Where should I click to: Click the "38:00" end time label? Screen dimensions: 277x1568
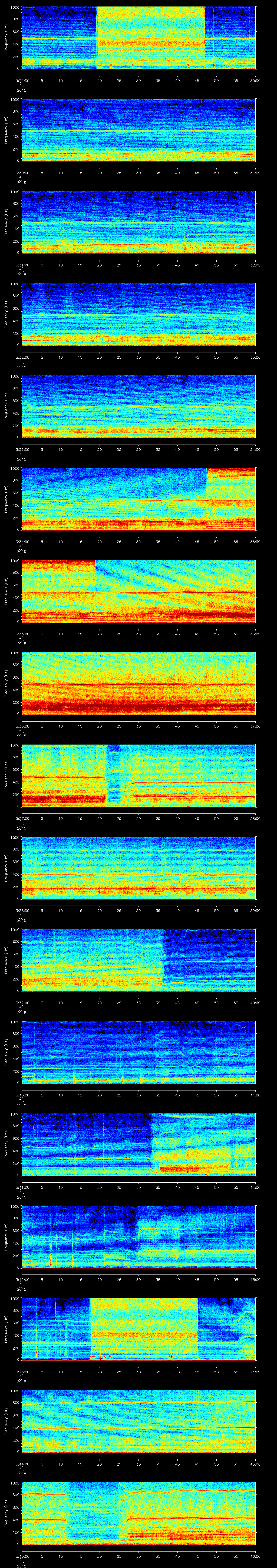(255, 818)
